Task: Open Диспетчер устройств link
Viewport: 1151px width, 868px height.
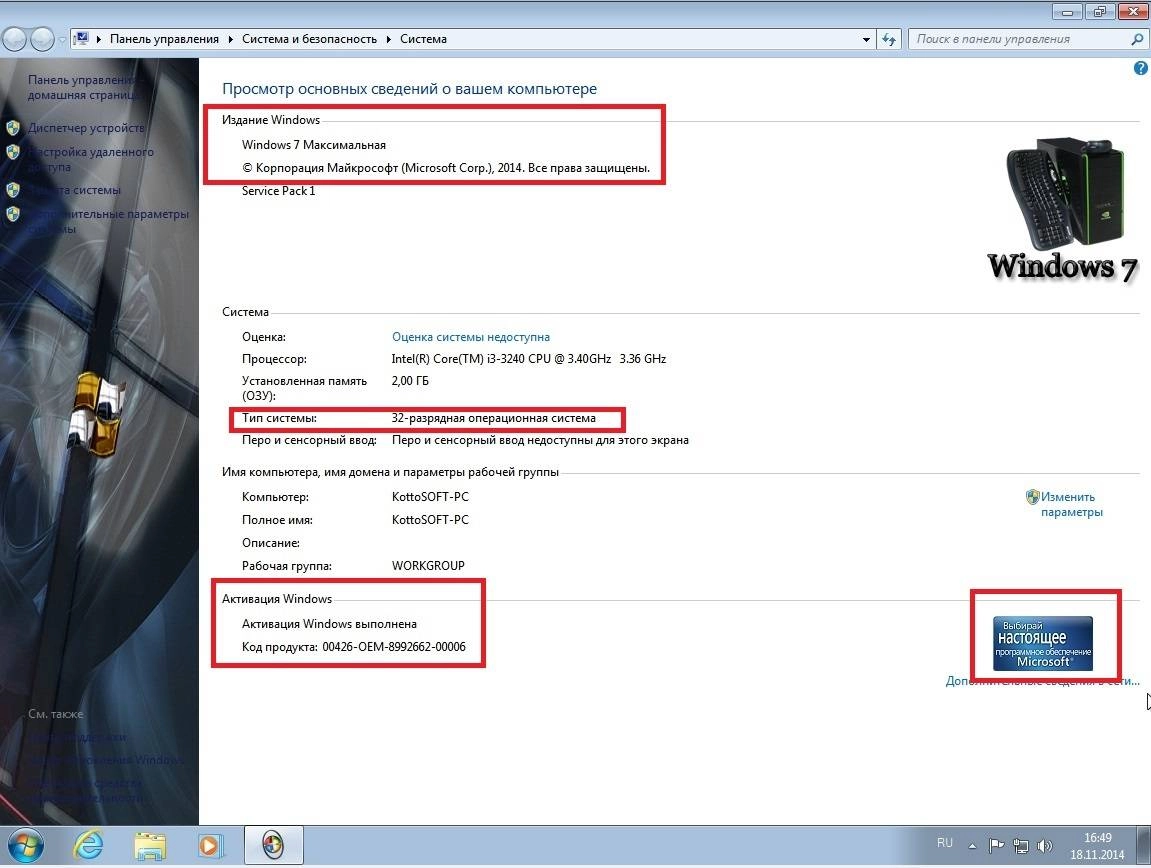Action: tap(86, 128)
